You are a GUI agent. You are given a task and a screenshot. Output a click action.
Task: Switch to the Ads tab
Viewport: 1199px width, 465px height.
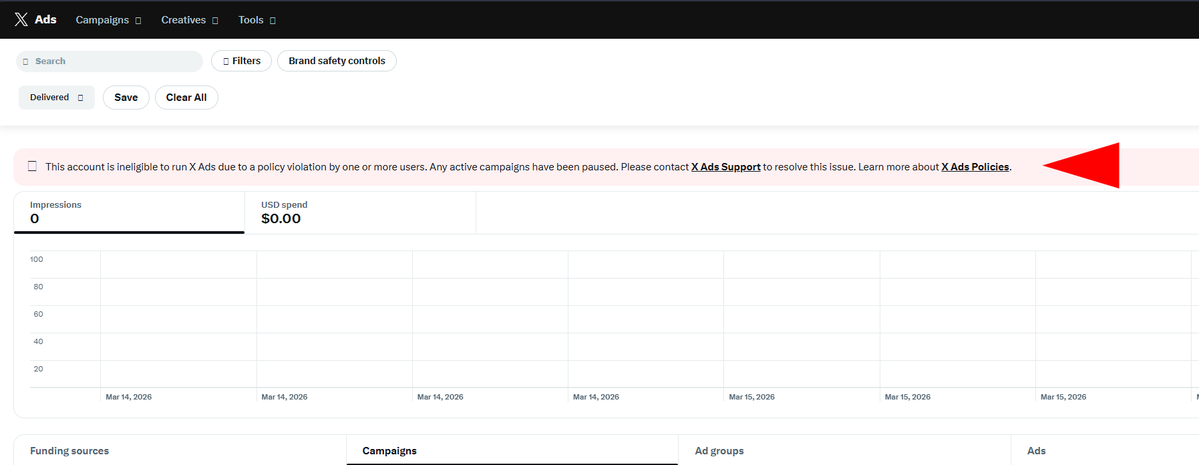point(1104,450)
